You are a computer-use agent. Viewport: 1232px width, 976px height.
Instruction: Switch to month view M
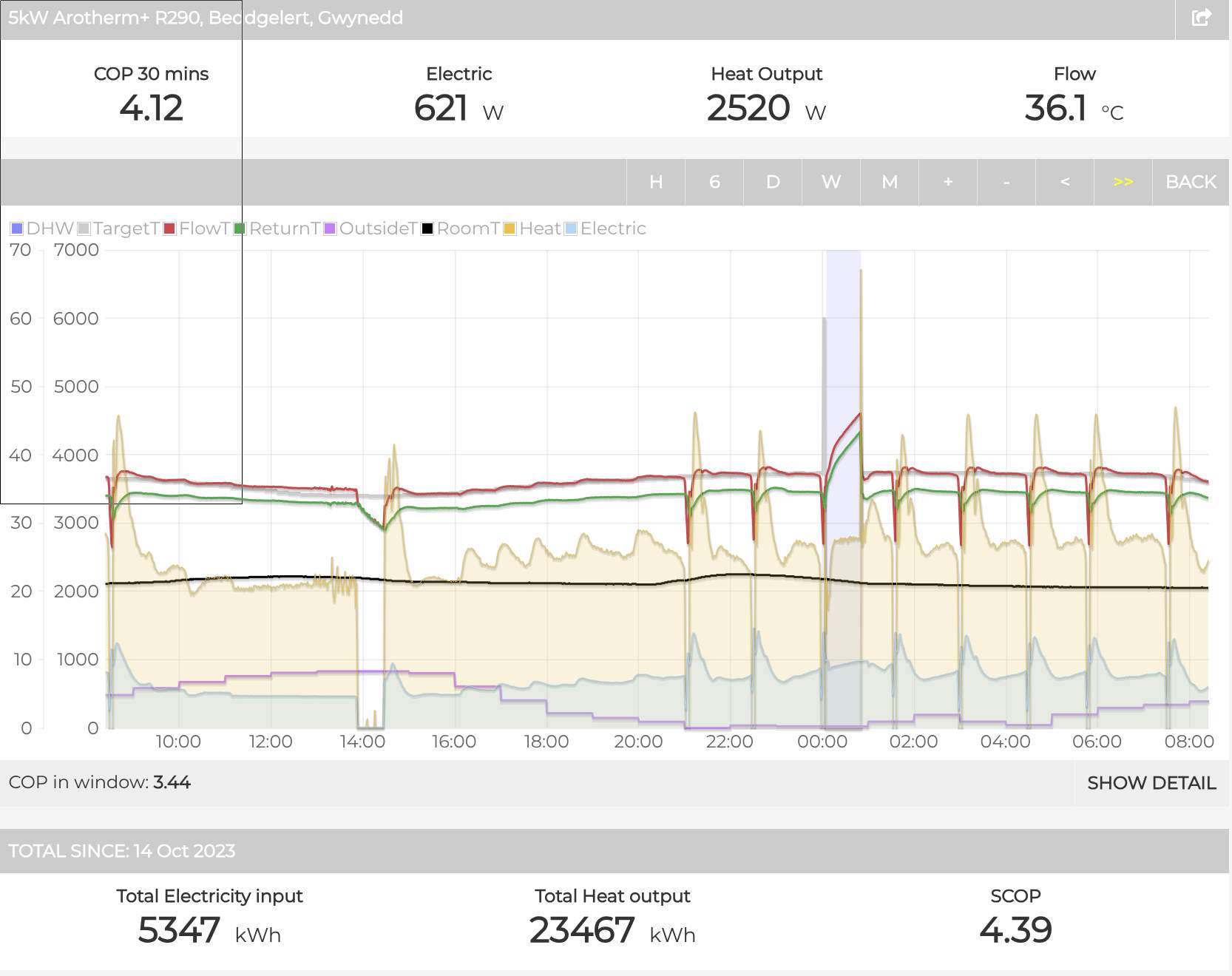tap(889, 182)
